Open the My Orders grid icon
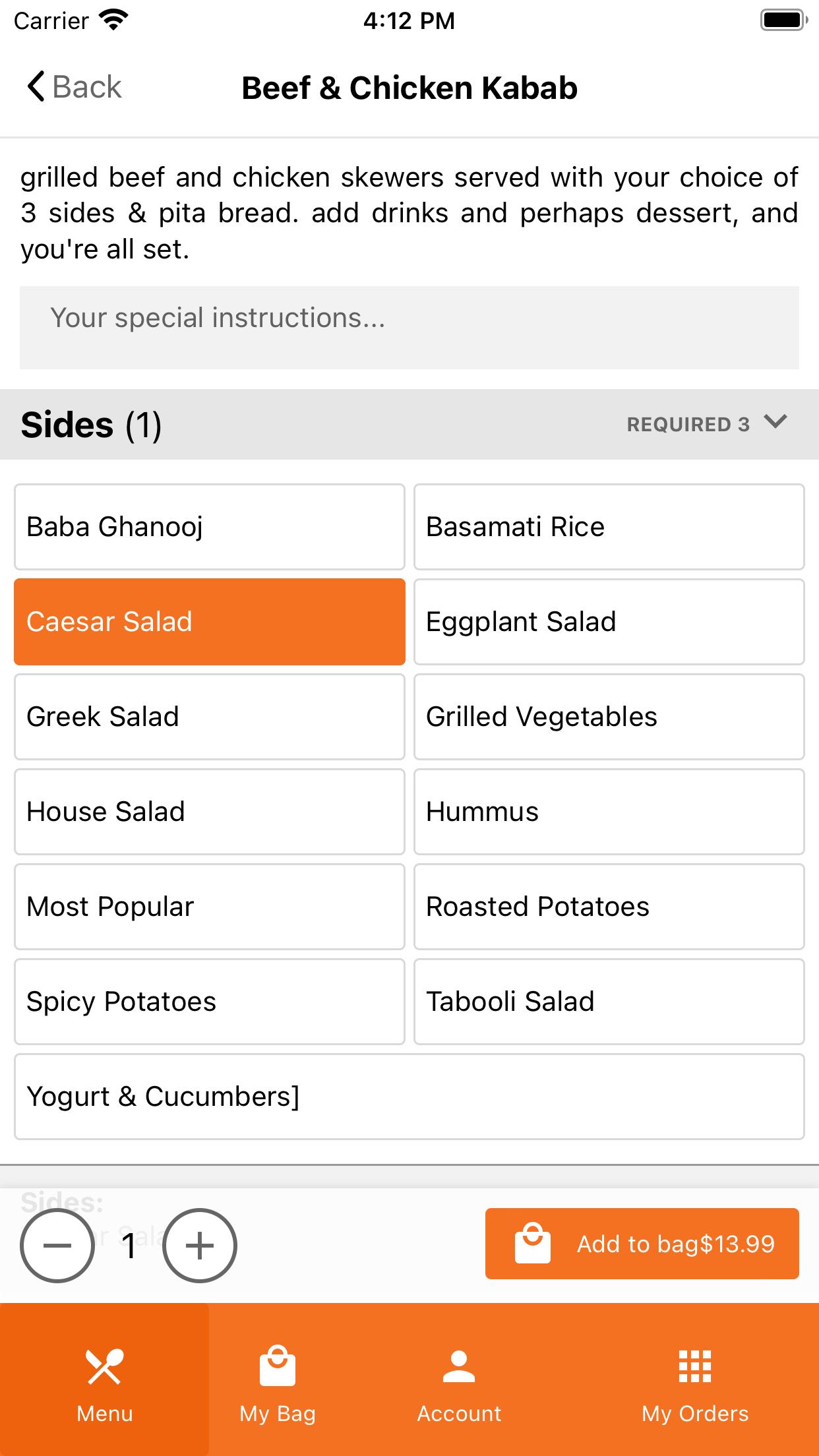 pyautogui.click(x=695, y=1366)
